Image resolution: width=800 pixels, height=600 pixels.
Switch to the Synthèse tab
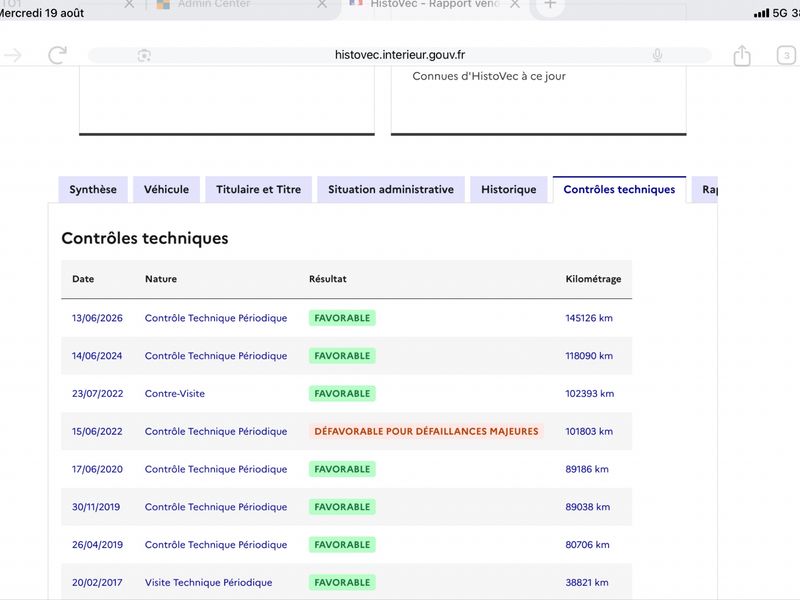(x=93, y=189)
